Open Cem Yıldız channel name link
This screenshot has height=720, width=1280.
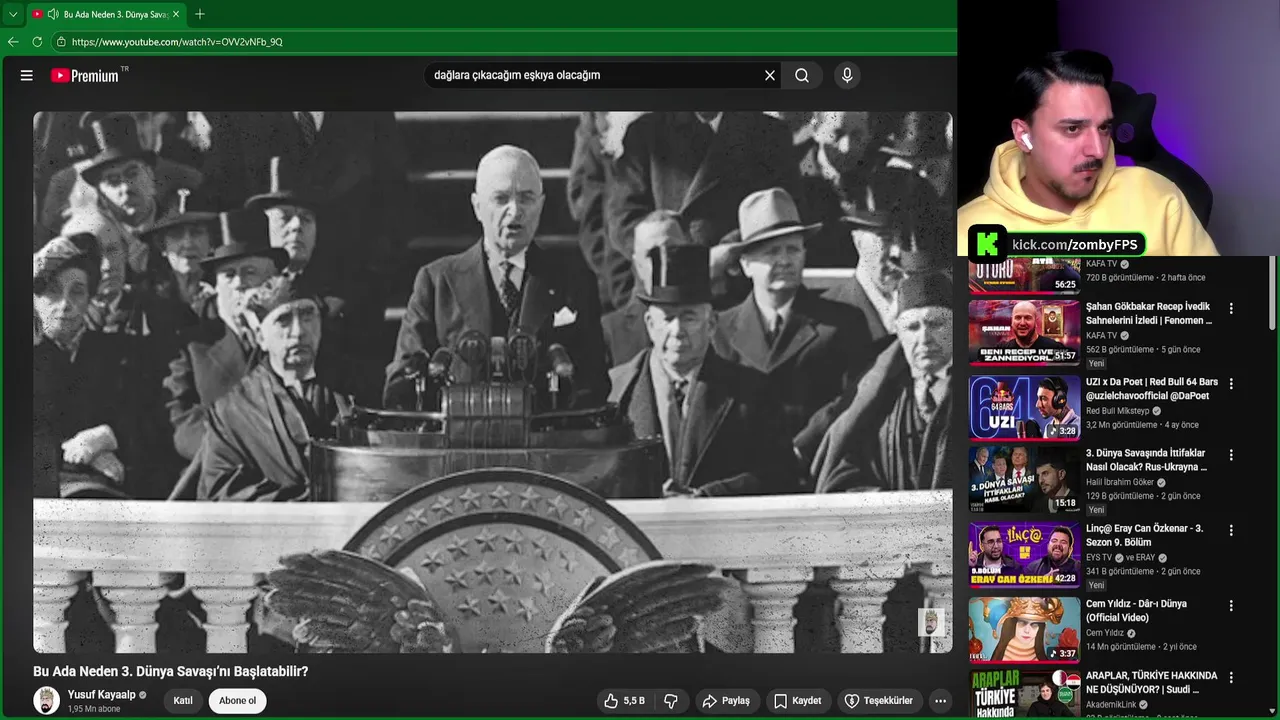pos(1105,633)
